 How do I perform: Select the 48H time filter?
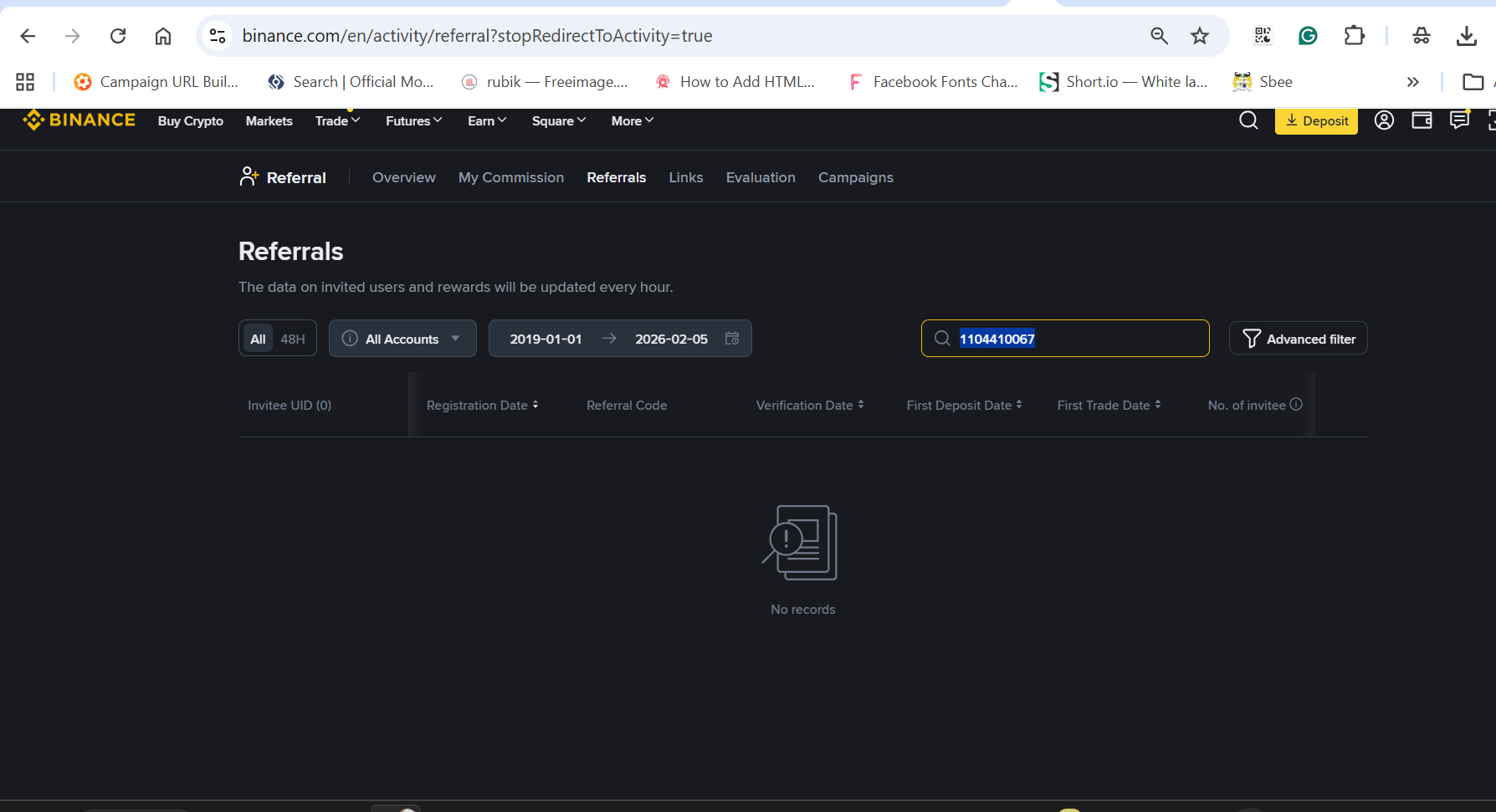(x=293, y=339)
